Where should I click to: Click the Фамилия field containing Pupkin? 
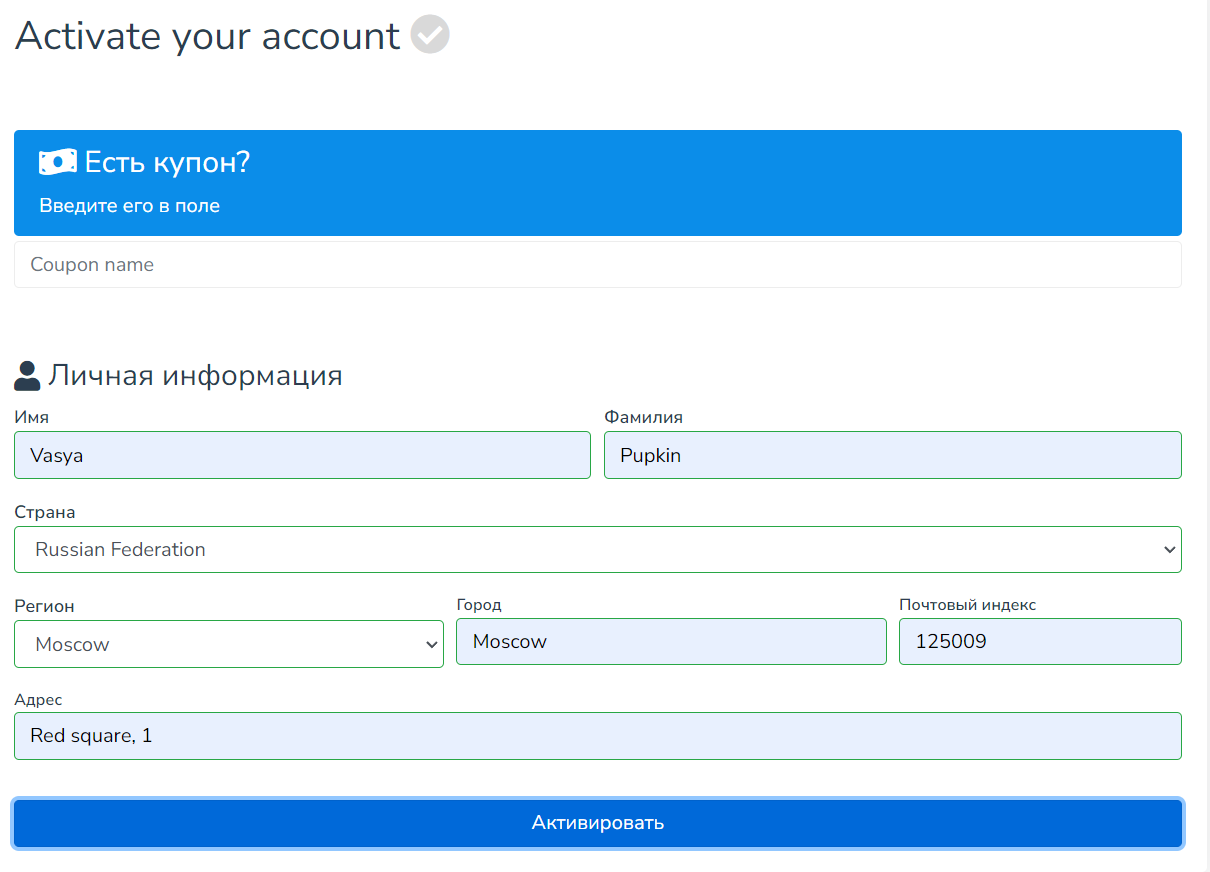(892, 455)
